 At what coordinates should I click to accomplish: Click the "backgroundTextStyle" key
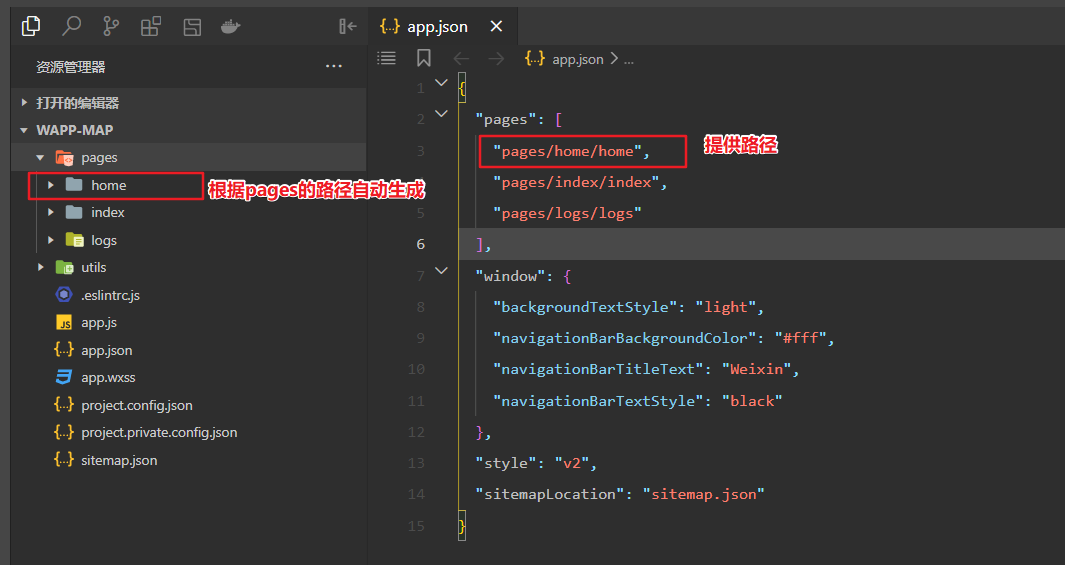pyautogui.click(x=585, y=307)
